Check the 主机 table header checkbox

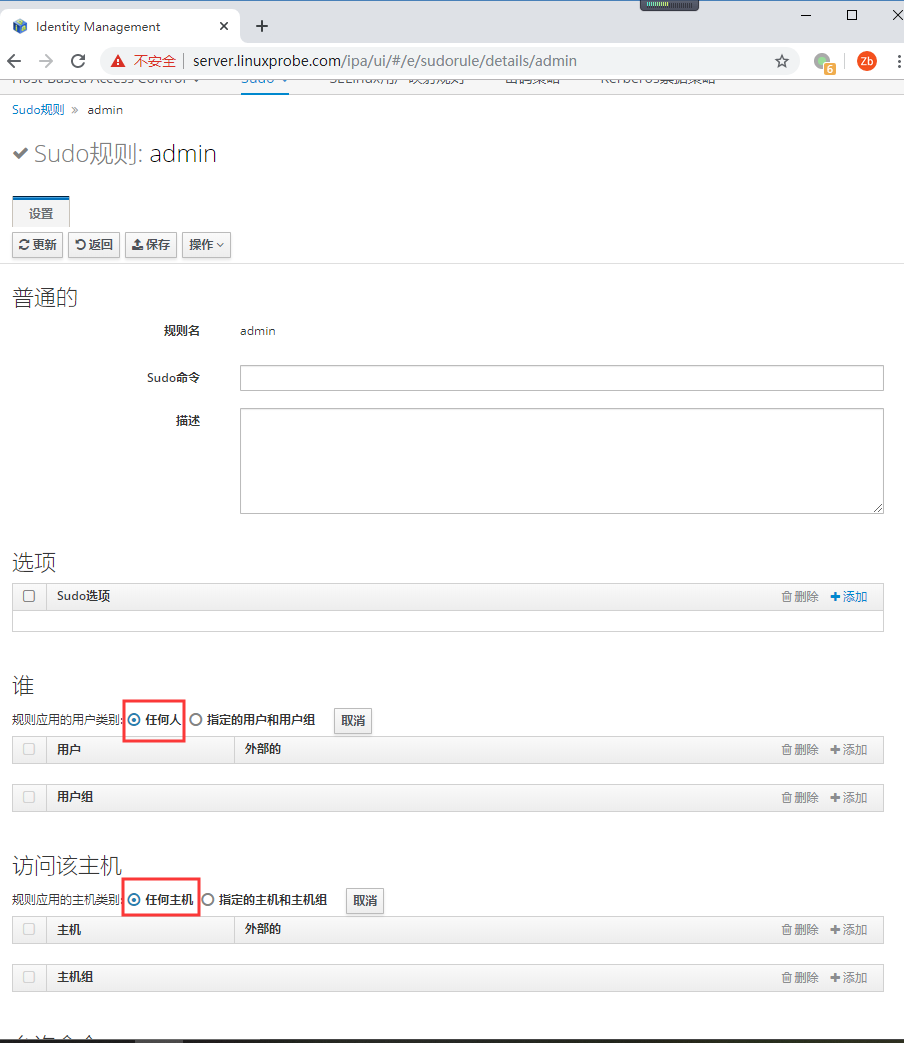pyautogui.click(x=29, y=929)
